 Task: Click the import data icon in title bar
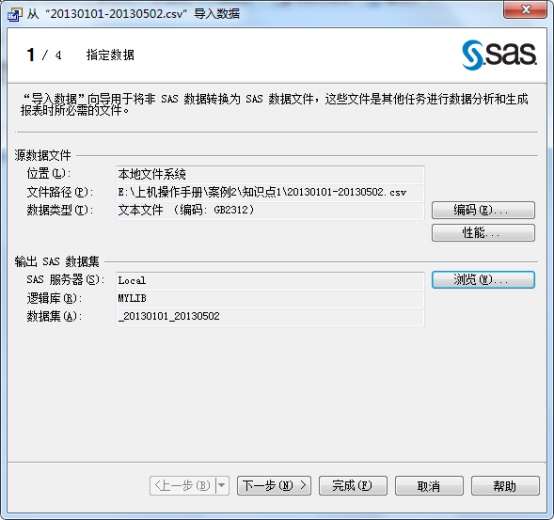(x=14, y=14)
